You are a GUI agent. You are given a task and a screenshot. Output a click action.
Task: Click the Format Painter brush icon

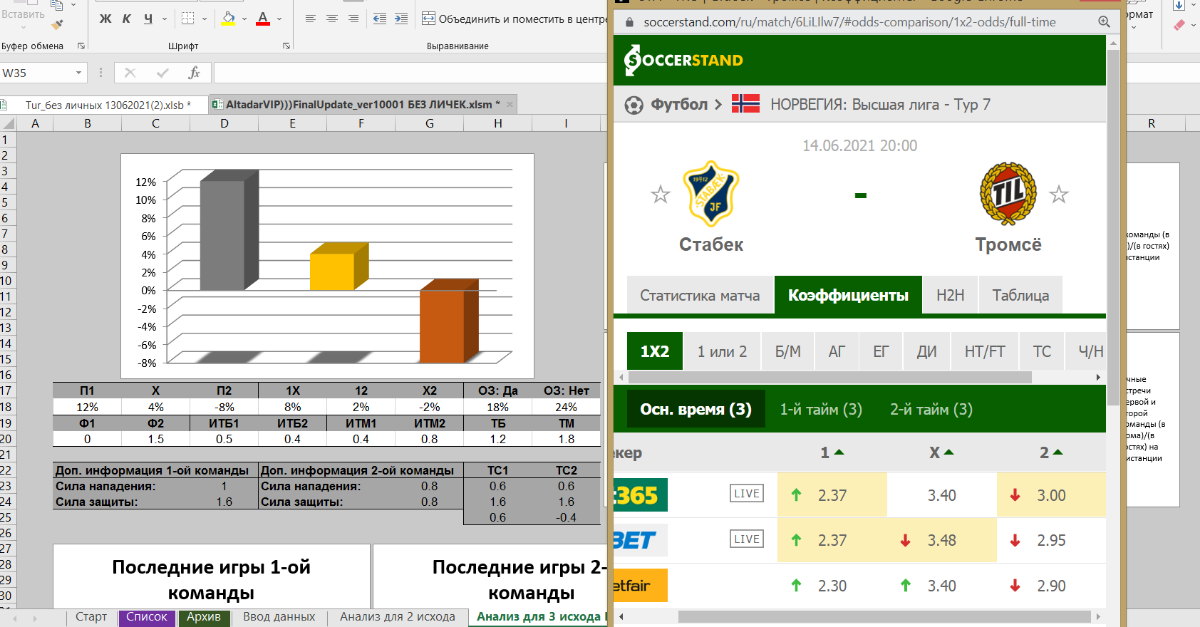pos(57,25)
